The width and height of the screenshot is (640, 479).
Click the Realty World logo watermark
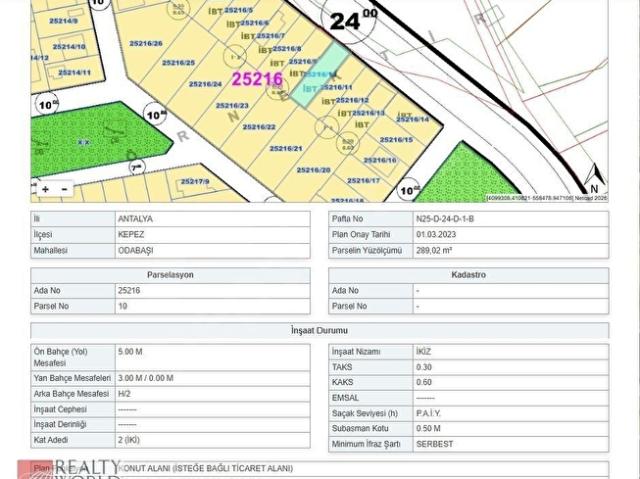pyautogui.click(x=69, y=469)
